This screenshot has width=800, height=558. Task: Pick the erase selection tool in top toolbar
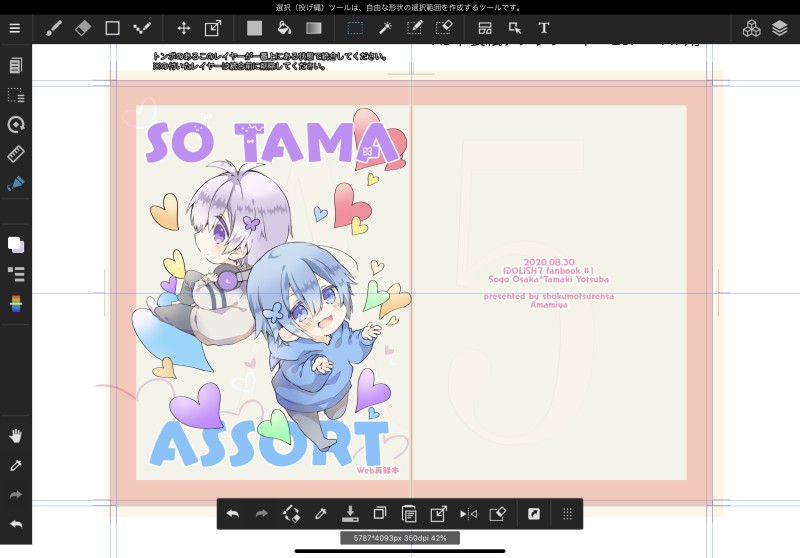tap(444, 28)
